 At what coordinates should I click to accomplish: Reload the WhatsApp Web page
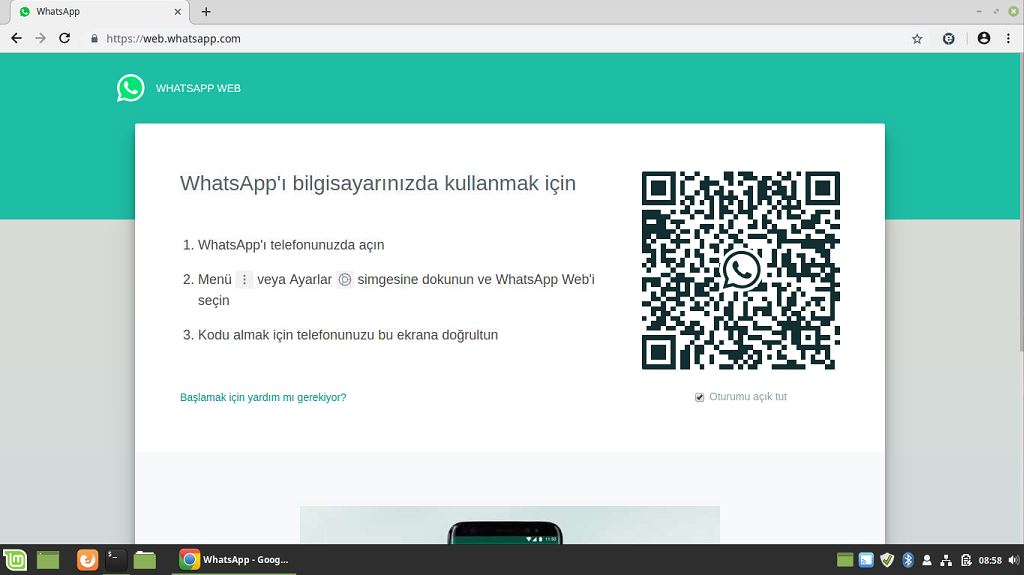click(65, 39)
